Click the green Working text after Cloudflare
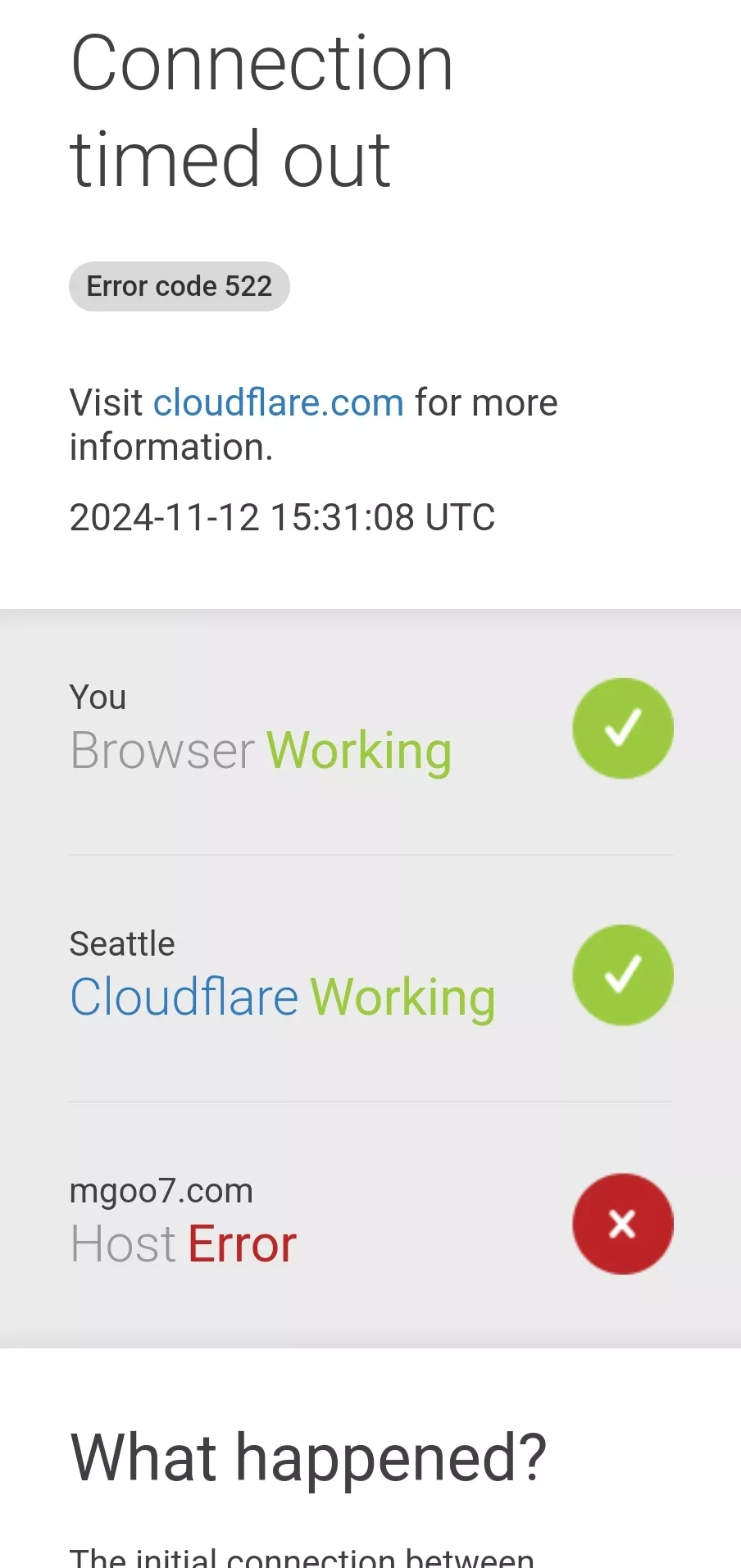 403,998
